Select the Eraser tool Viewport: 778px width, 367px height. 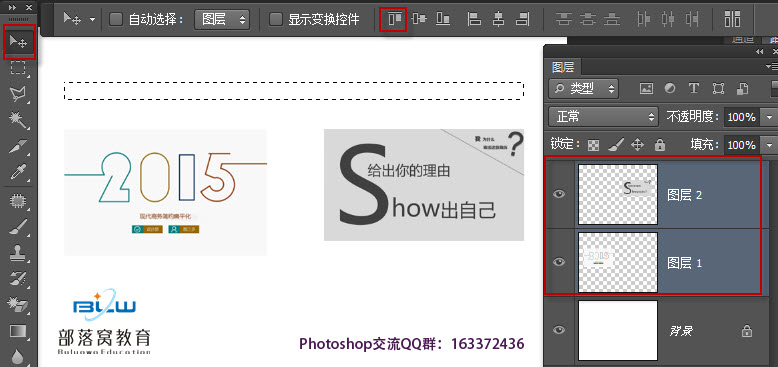point(18,305)
